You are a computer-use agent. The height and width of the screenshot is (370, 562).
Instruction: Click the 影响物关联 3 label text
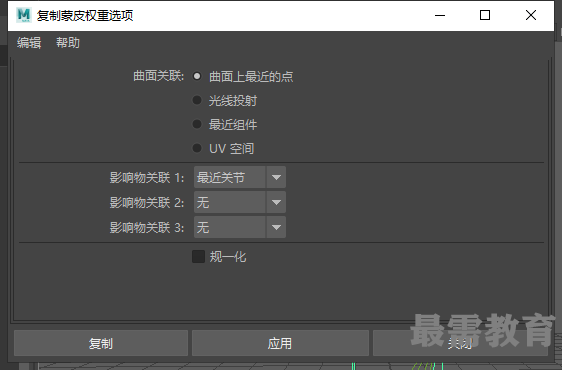click(x=147, y=228)
